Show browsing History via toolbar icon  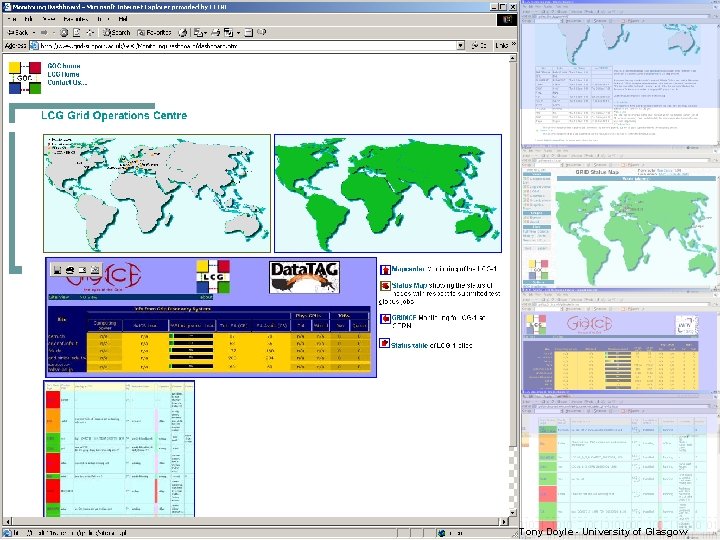tap(183, 33)
